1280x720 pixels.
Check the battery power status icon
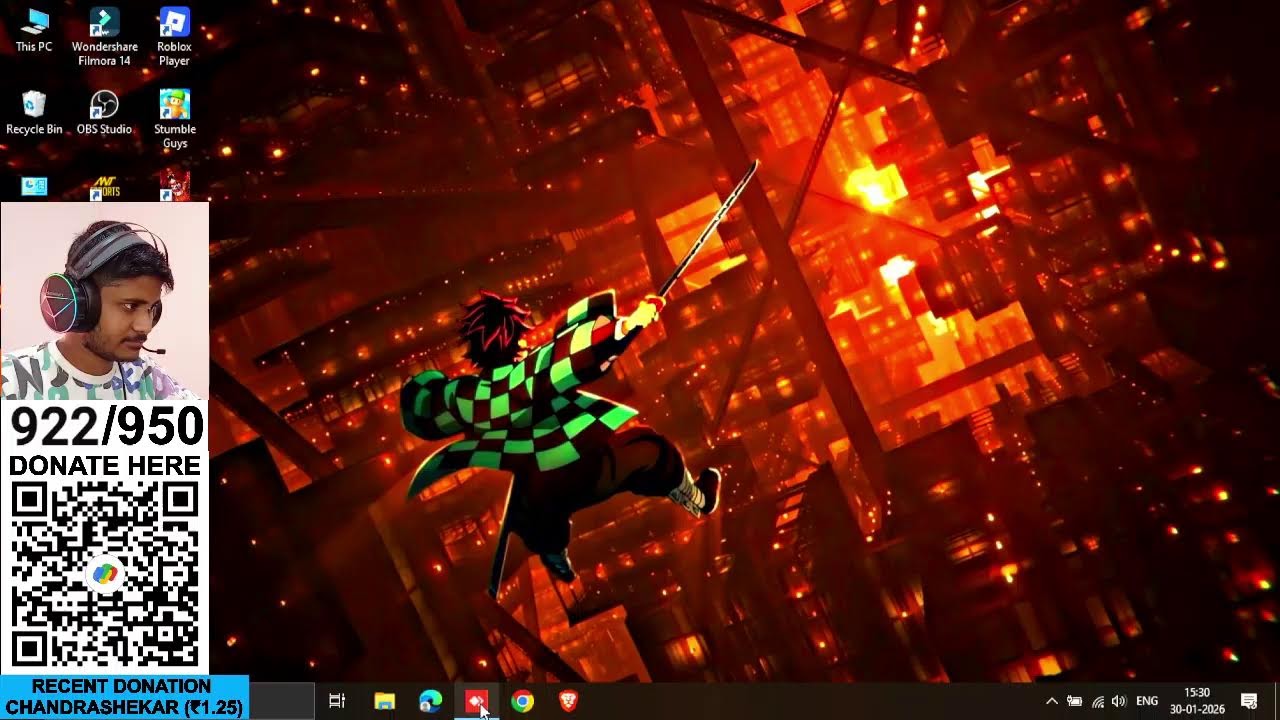1074,701
